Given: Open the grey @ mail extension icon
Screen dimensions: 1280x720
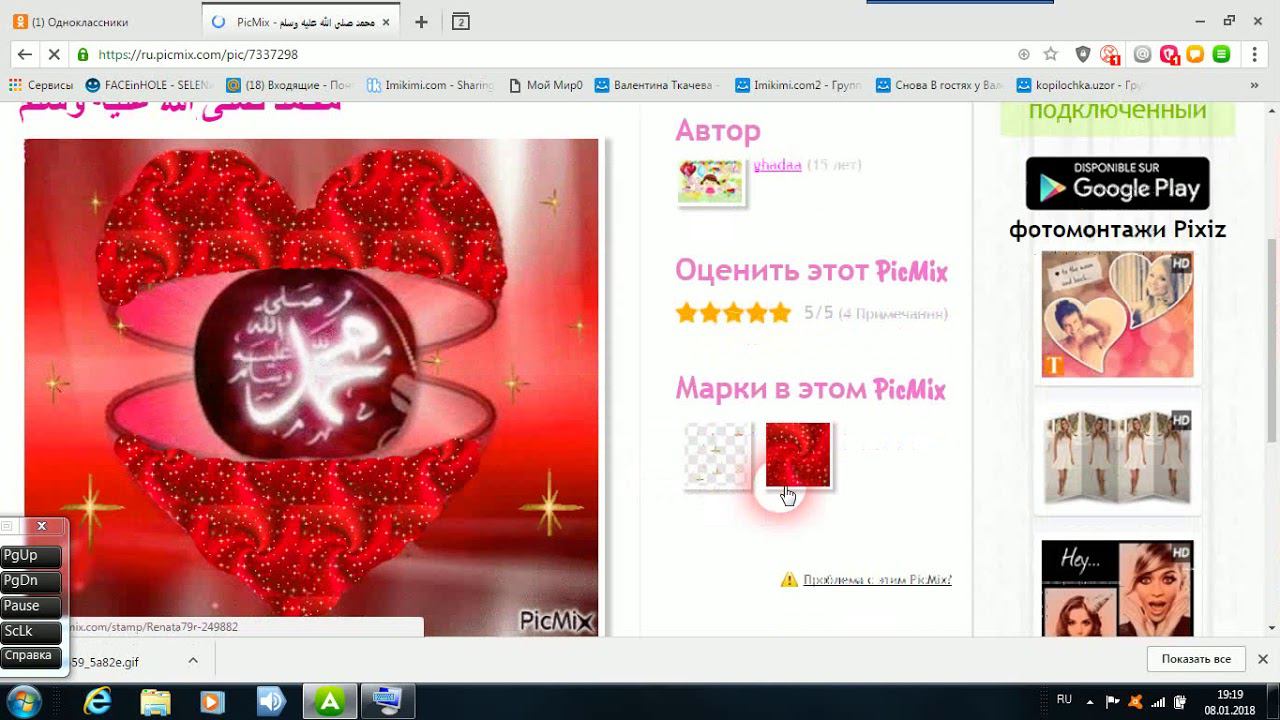Looking at the screenshot, I should click(1142, 54).
